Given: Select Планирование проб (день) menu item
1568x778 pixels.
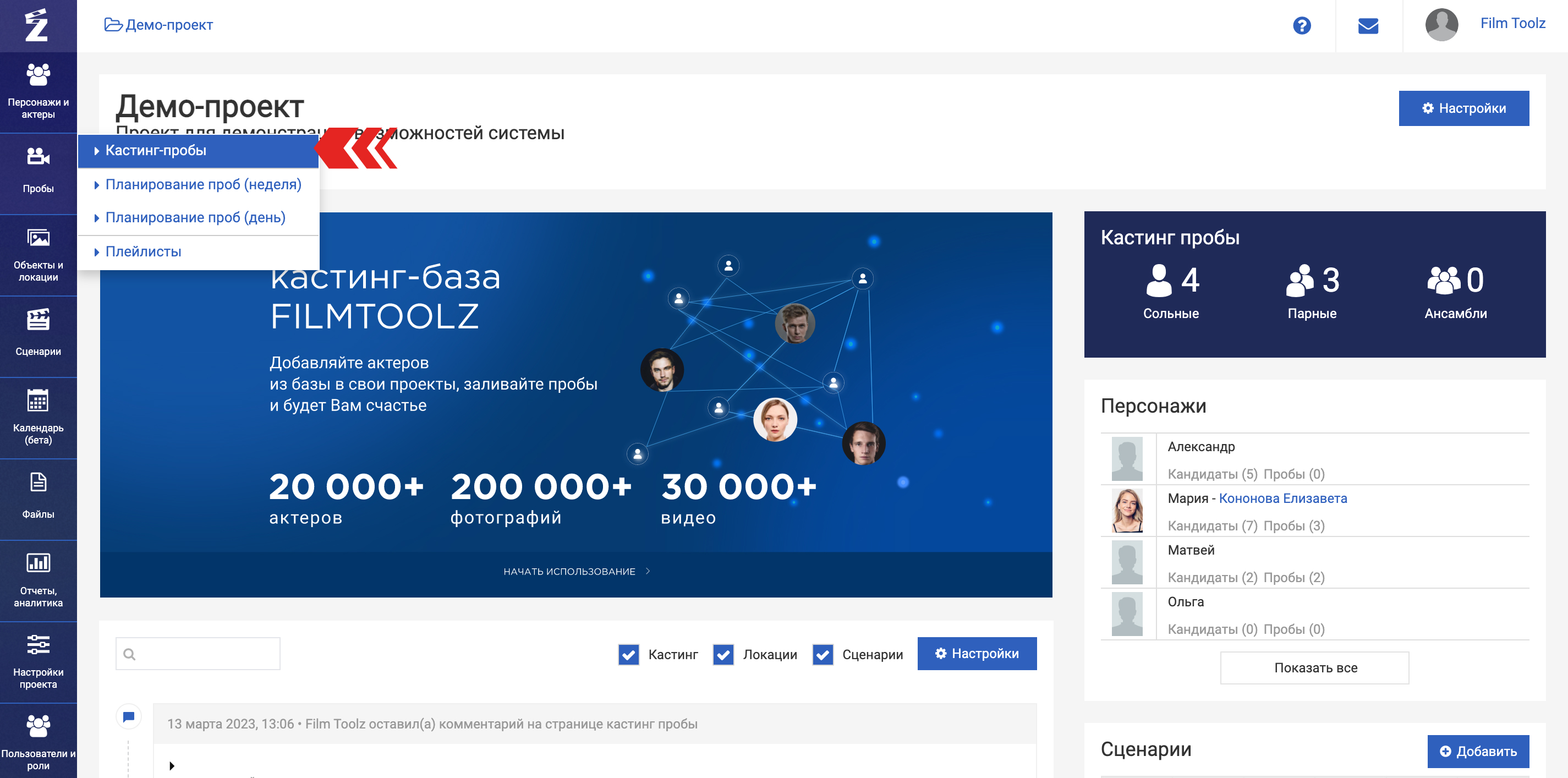Looking at the screenshot, I should 199,217.
